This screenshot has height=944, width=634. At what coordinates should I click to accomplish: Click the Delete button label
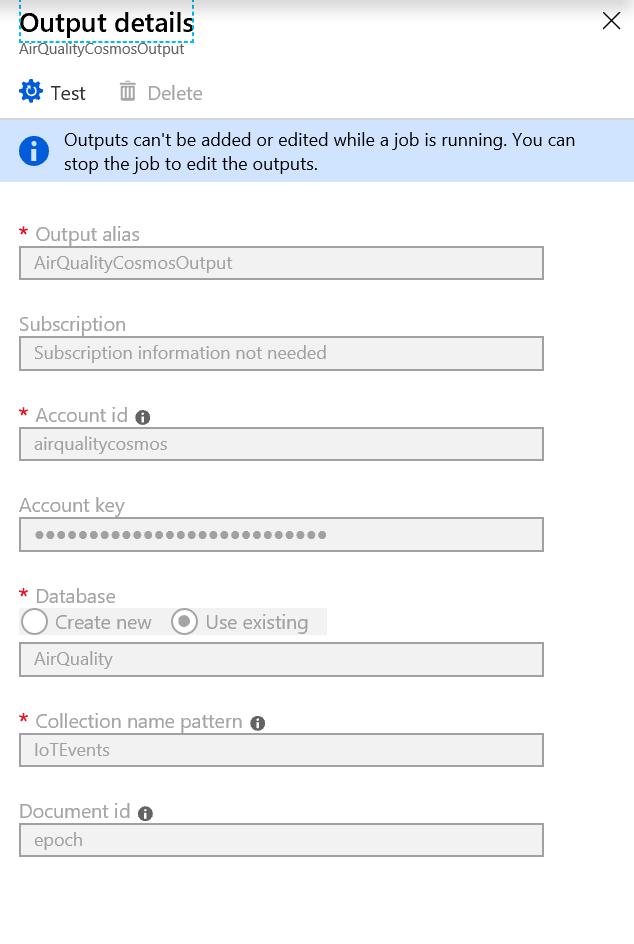175,93
